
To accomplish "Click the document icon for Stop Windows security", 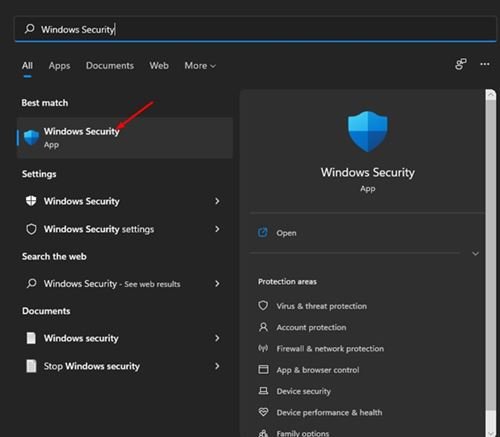I will pos(31,366).
